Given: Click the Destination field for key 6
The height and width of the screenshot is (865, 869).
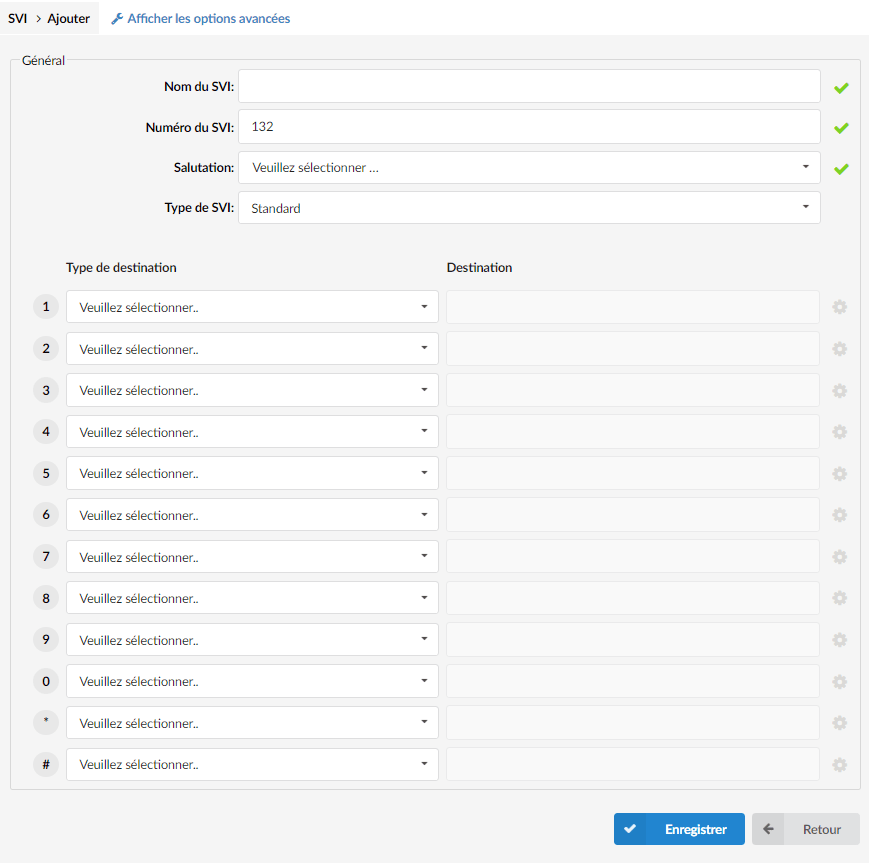Looking at the screenshot, I should tap(632, 515).
